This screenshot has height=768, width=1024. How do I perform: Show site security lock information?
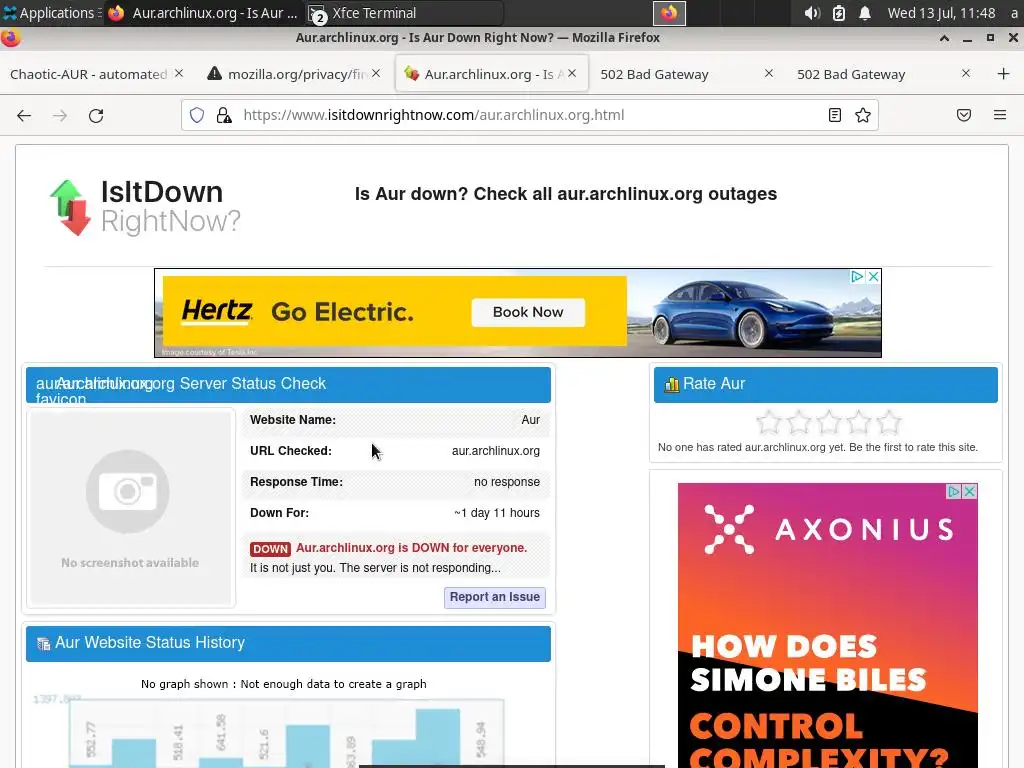coord(224,116)
